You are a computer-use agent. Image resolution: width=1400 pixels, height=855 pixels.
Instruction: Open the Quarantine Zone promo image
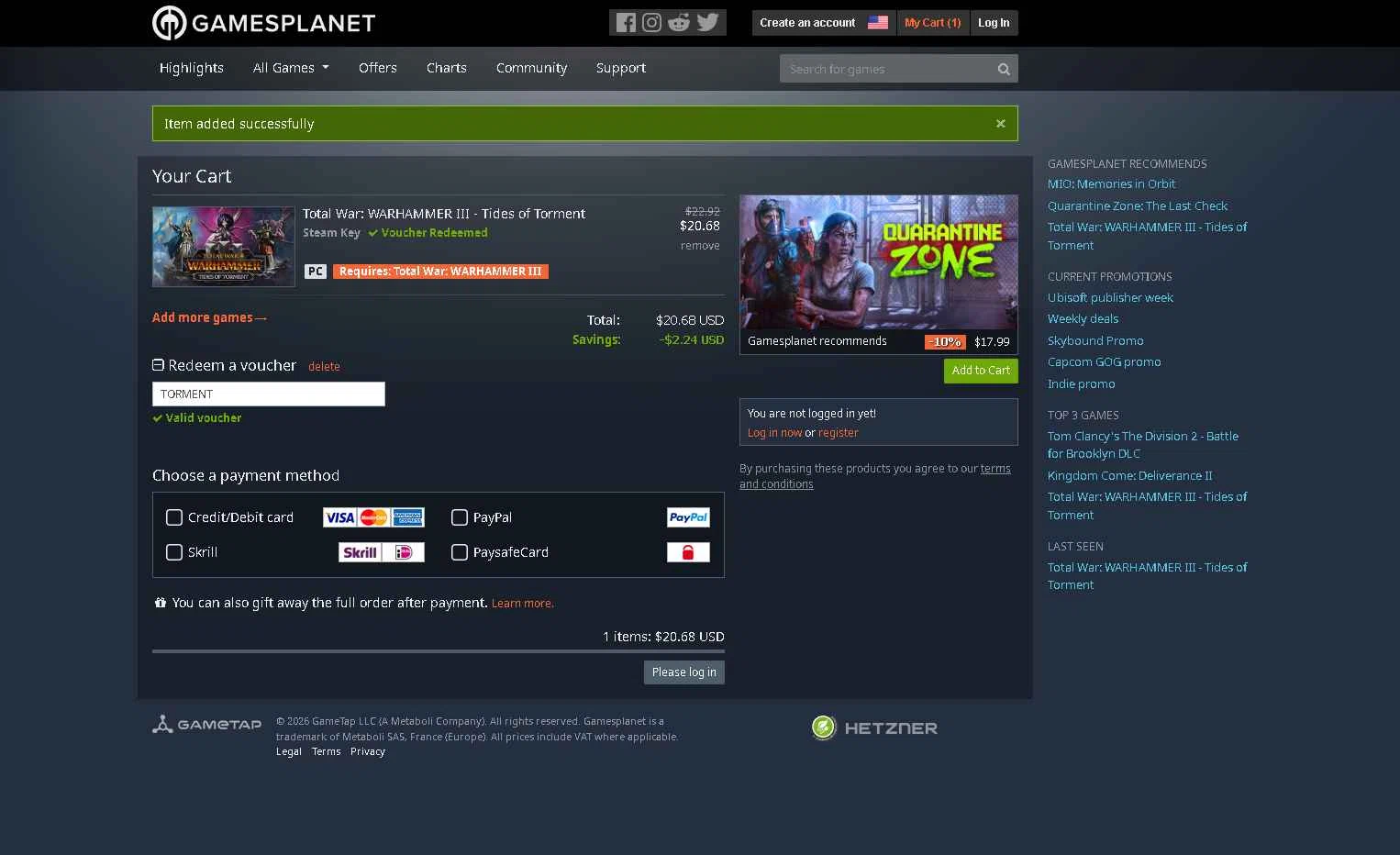(x=879, y=262)
